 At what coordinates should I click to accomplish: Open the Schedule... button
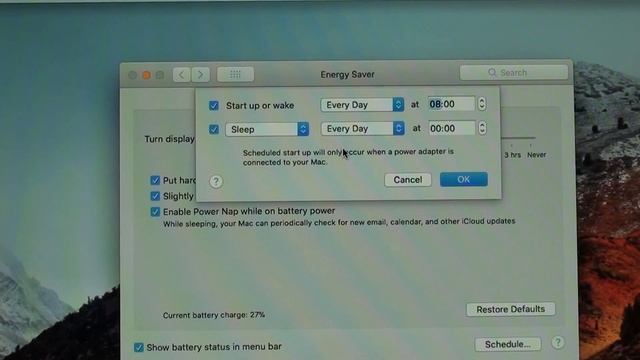pyautogui.click(x=508, y=344)
